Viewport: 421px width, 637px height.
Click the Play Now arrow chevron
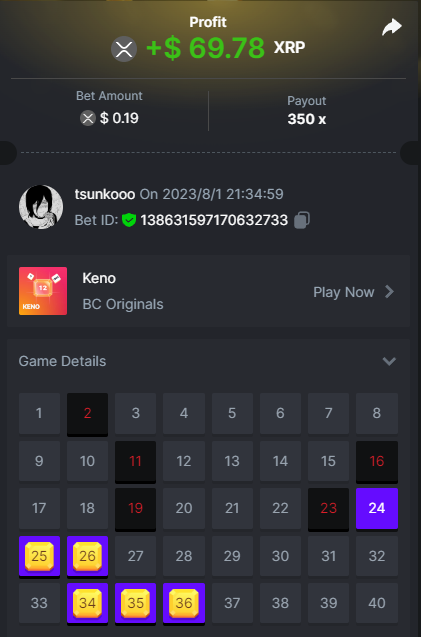pyautogui.click(x=389, y=292)
